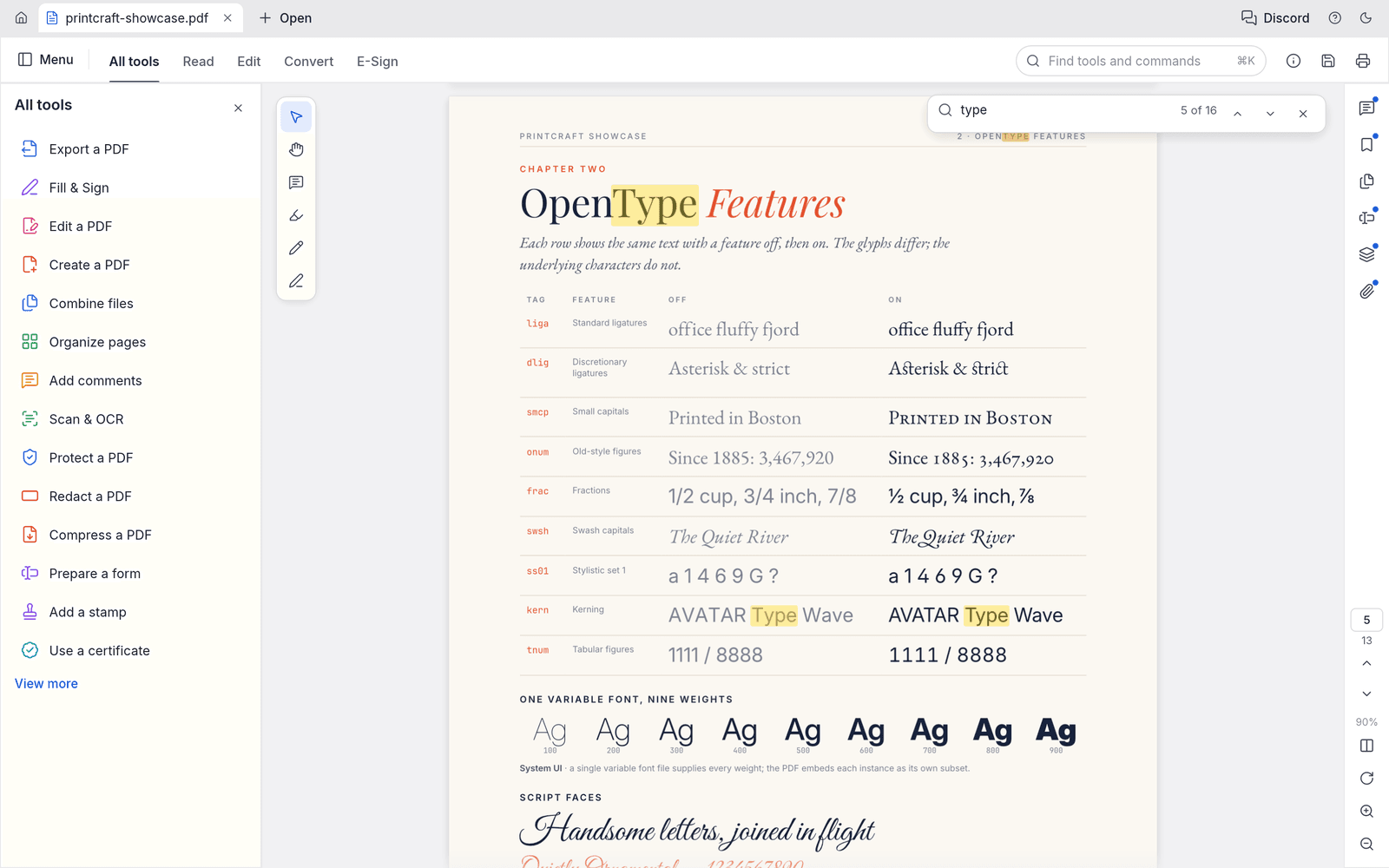Expand View more tools list
This screenshot has height=868, width=1389.
click(x=46, y=684)
